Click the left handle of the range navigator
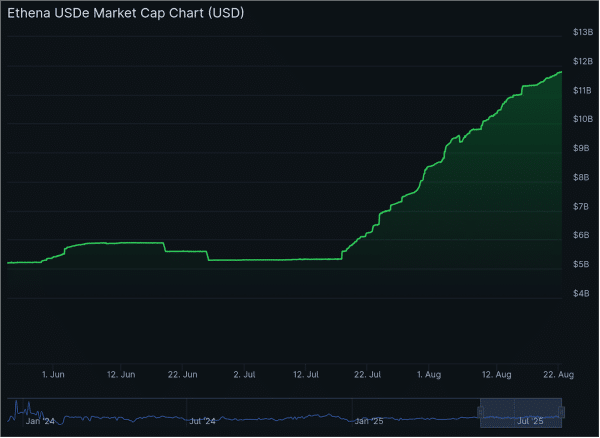This screenshot has height=438, width=600. [x=481, y=411]
